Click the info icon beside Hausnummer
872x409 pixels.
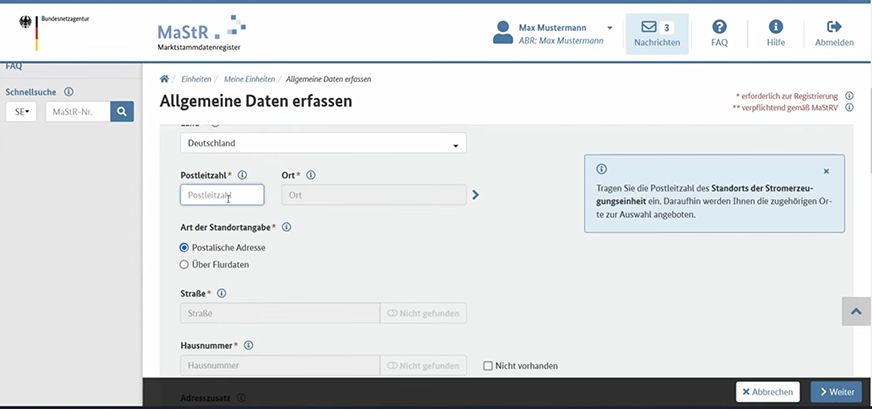[248, 345]
